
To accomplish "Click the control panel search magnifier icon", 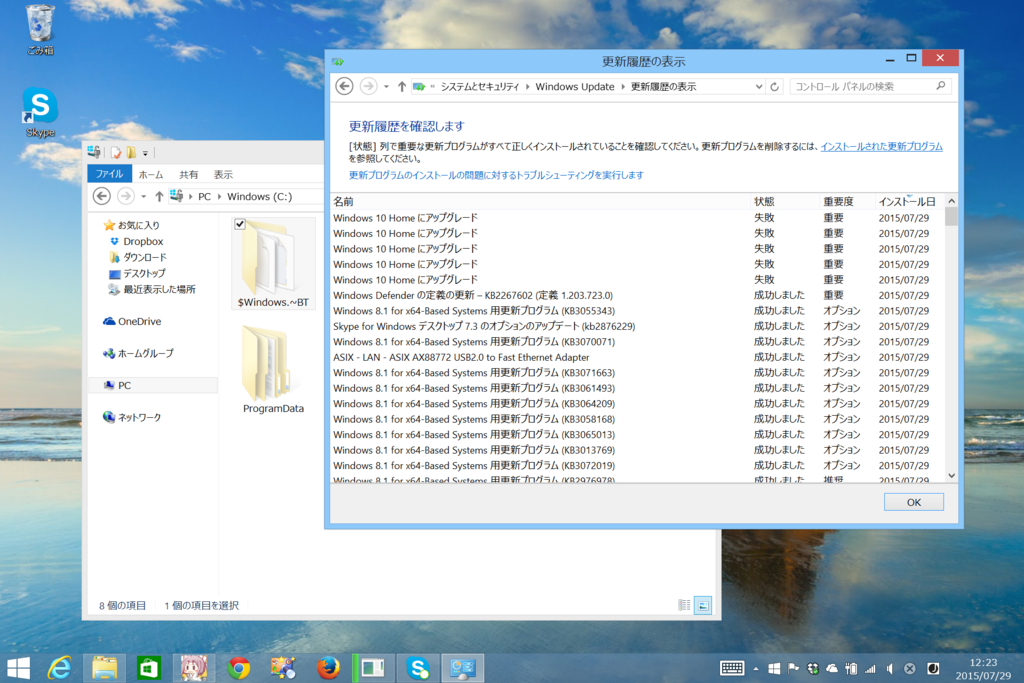I will (x=940, y=86).
